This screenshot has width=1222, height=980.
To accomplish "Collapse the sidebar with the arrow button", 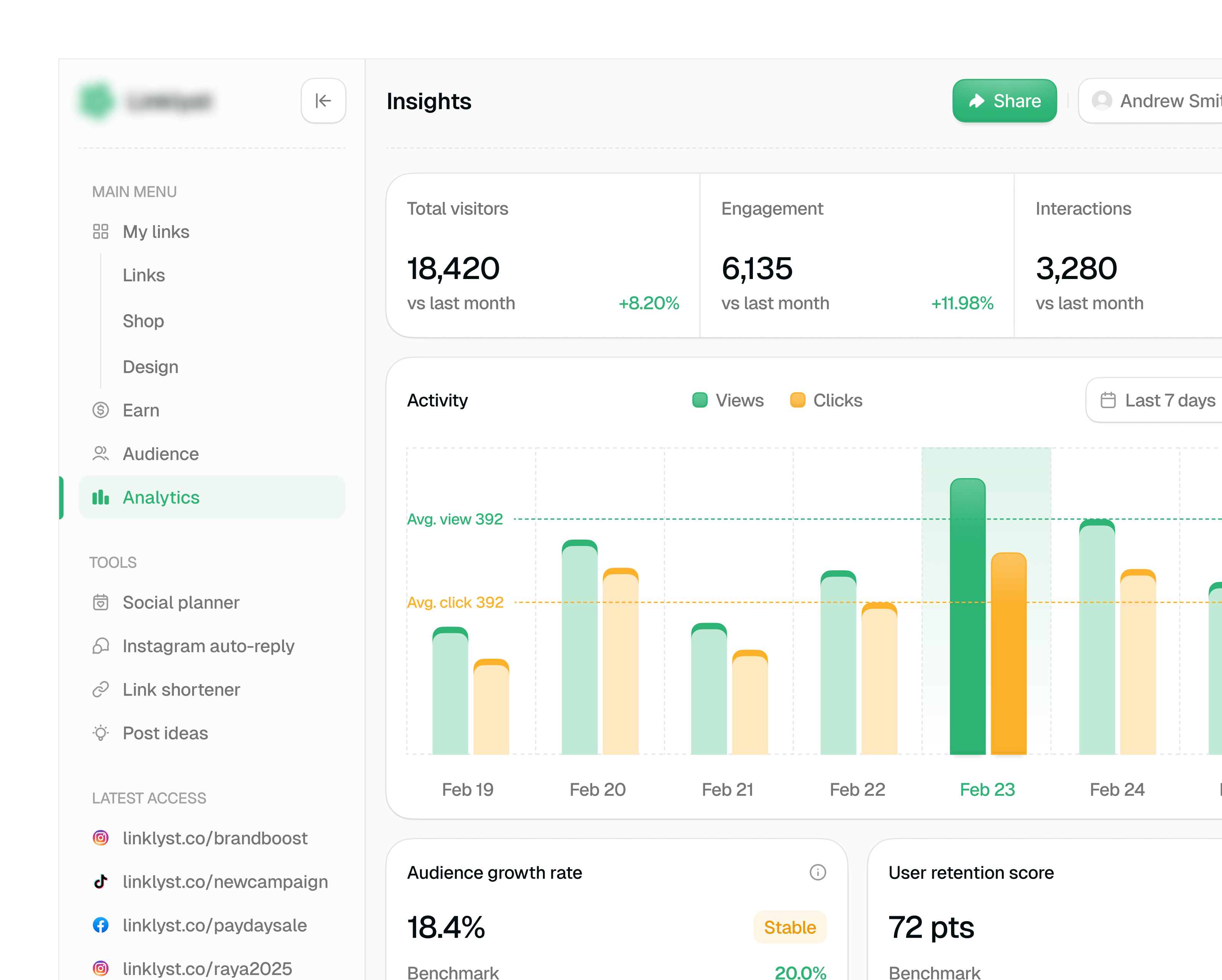I will 323,101.
